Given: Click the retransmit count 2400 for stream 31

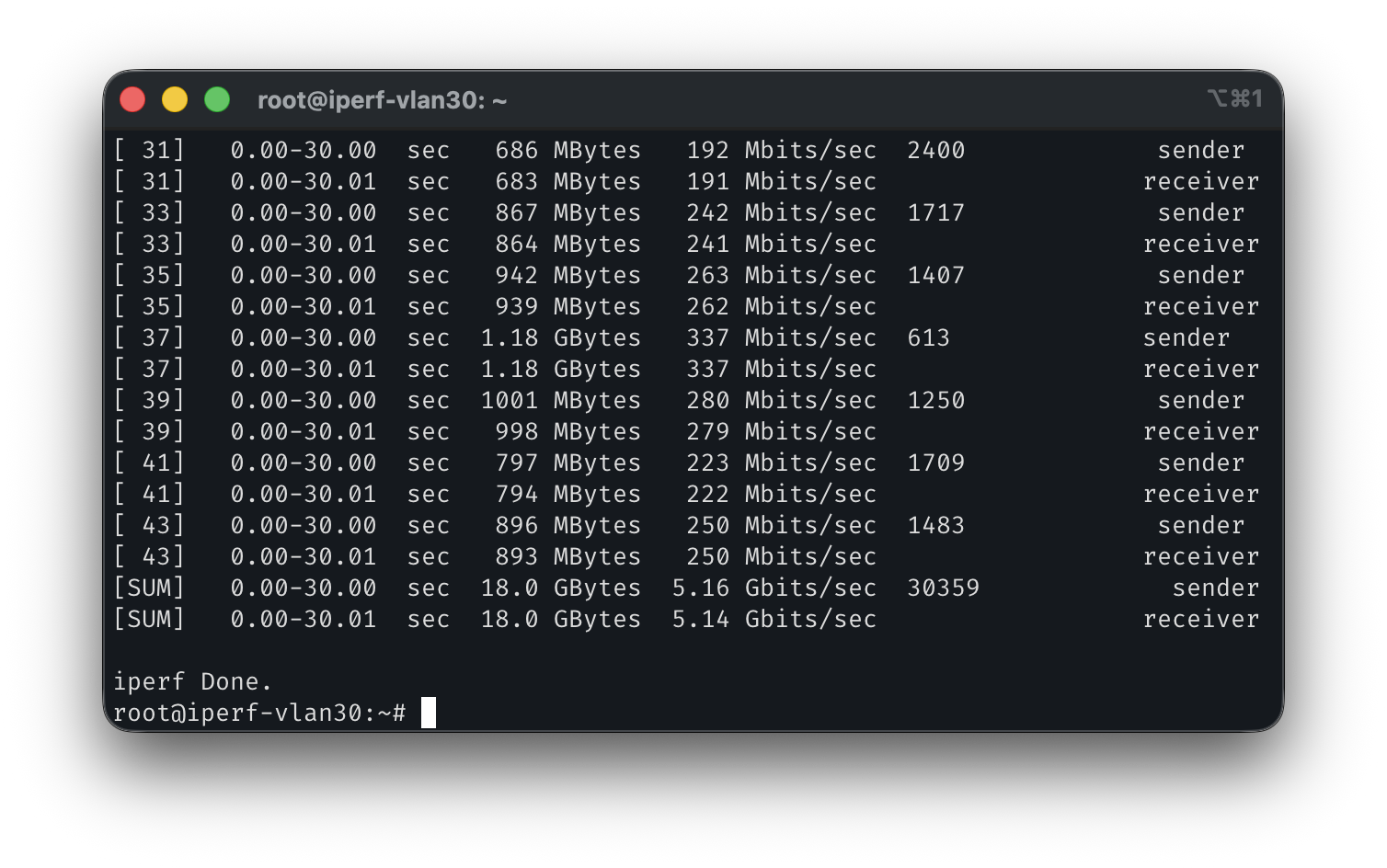Looking at the screenshot, I should [936, 150].
